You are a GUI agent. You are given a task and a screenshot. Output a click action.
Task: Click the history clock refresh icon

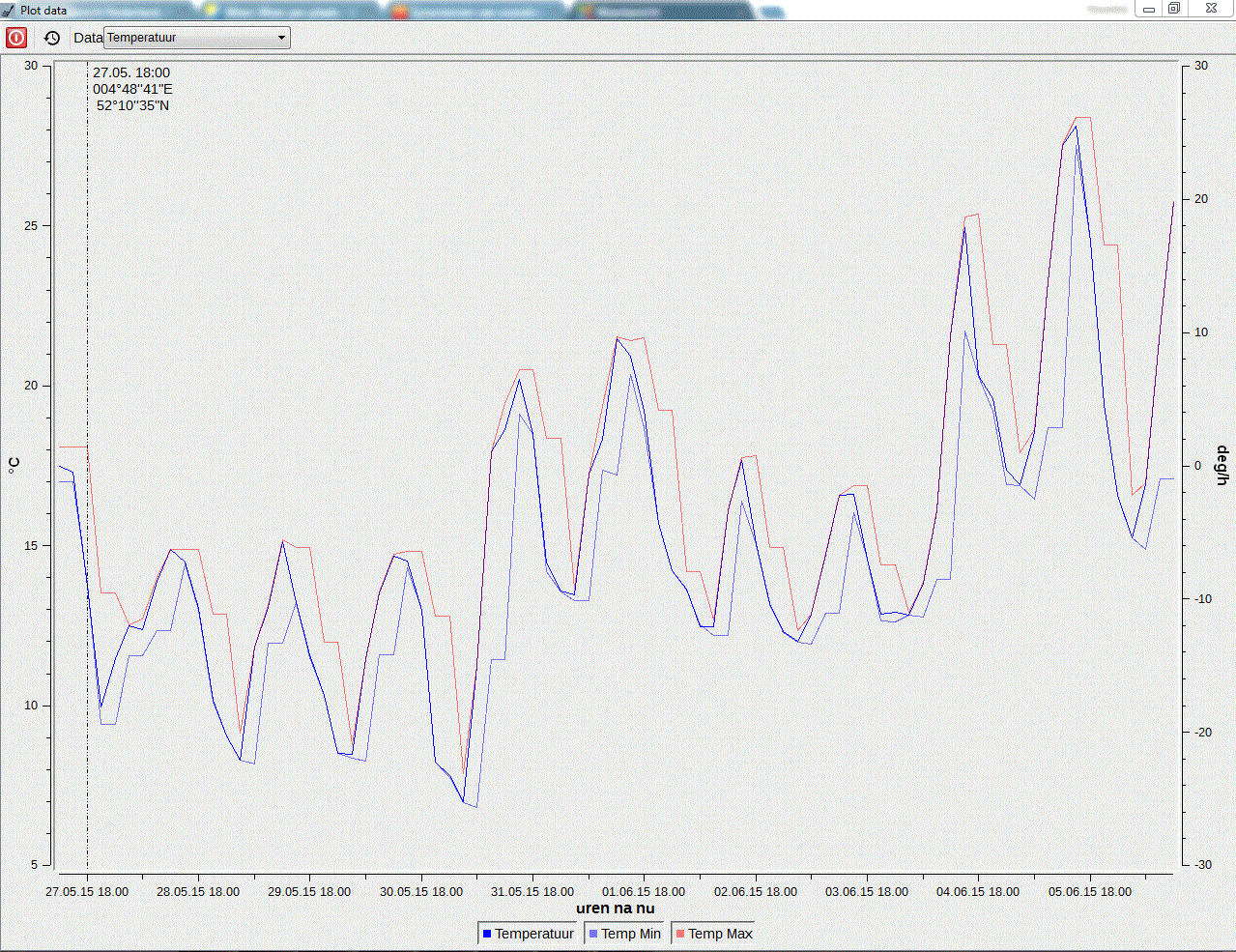click(52, 38)
